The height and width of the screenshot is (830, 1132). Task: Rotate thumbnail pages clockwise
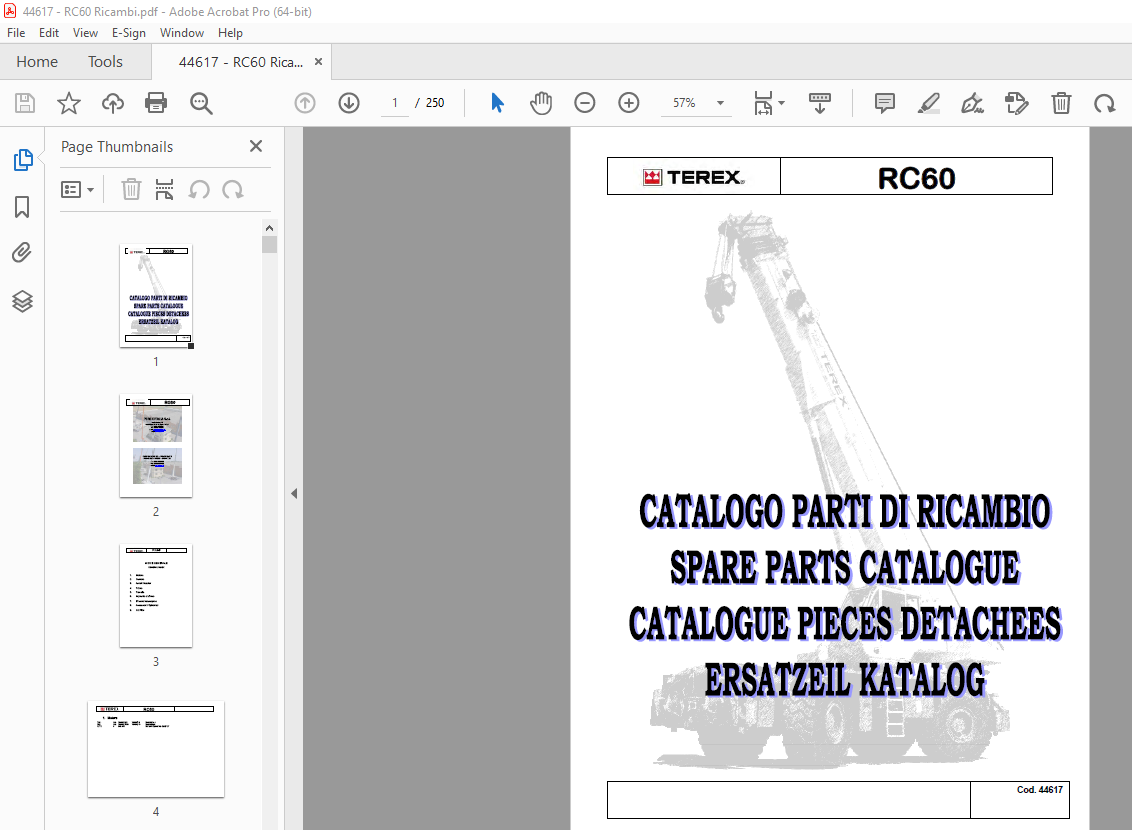232,190
